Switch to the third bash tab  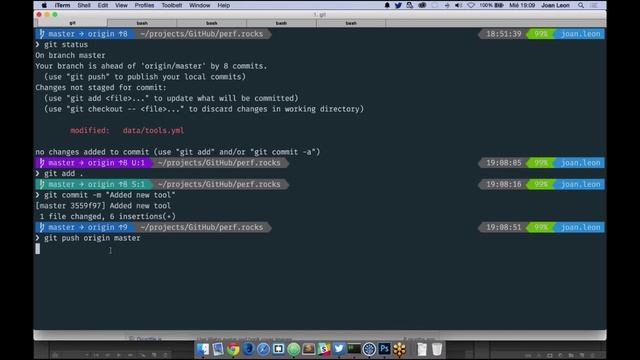point(211,23)
